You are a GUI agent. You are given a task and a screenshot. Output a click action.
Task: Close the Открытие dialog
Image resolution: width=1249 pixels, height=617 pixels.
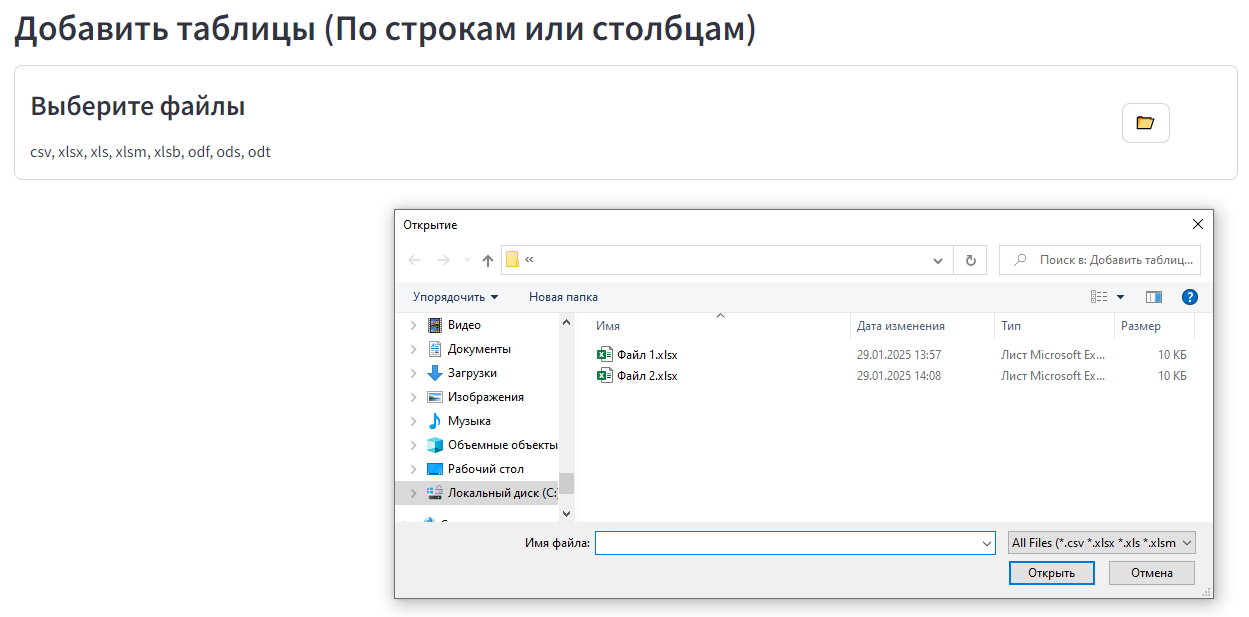click(x=1197, y=225)
